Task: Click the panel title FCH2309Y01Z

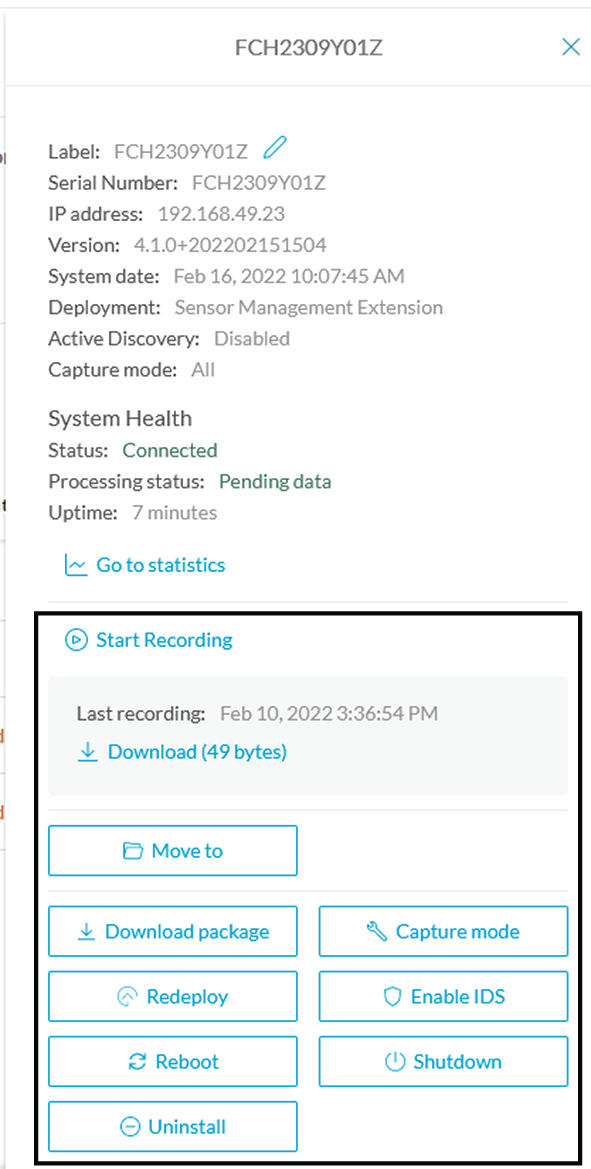Action: [x=309, y=48]
